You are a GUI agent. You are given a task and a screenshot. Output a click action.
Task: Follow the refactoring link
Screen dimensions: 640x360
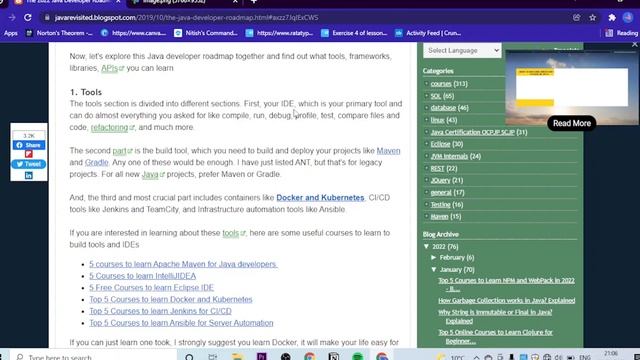112,127
